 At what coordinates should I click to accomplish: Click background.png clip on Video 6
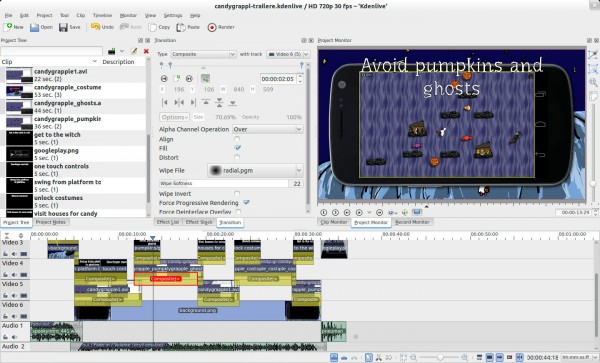coord(198,310)
